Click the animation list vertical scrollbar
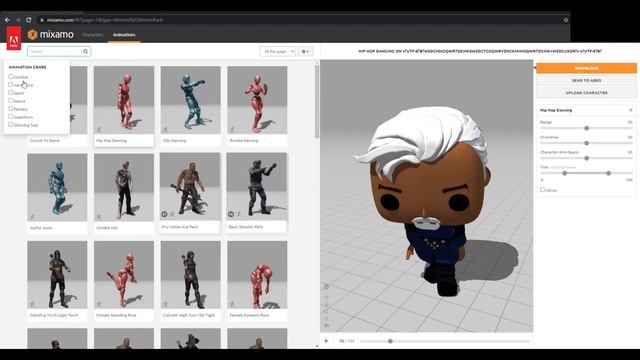 tap(317, 101)
